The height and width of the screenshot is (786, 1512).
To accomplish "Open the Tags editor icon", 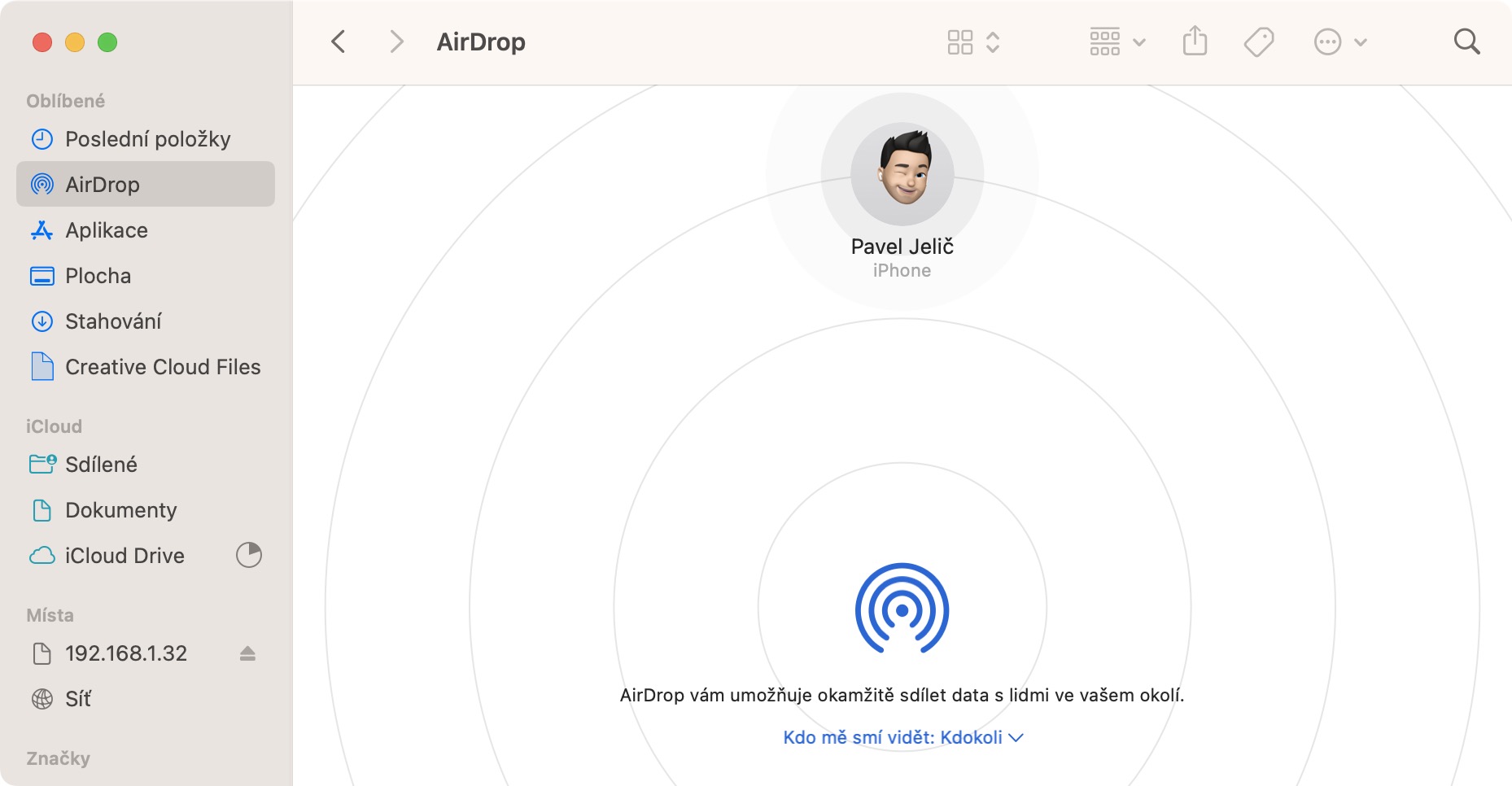I will tap(1258, 41).
